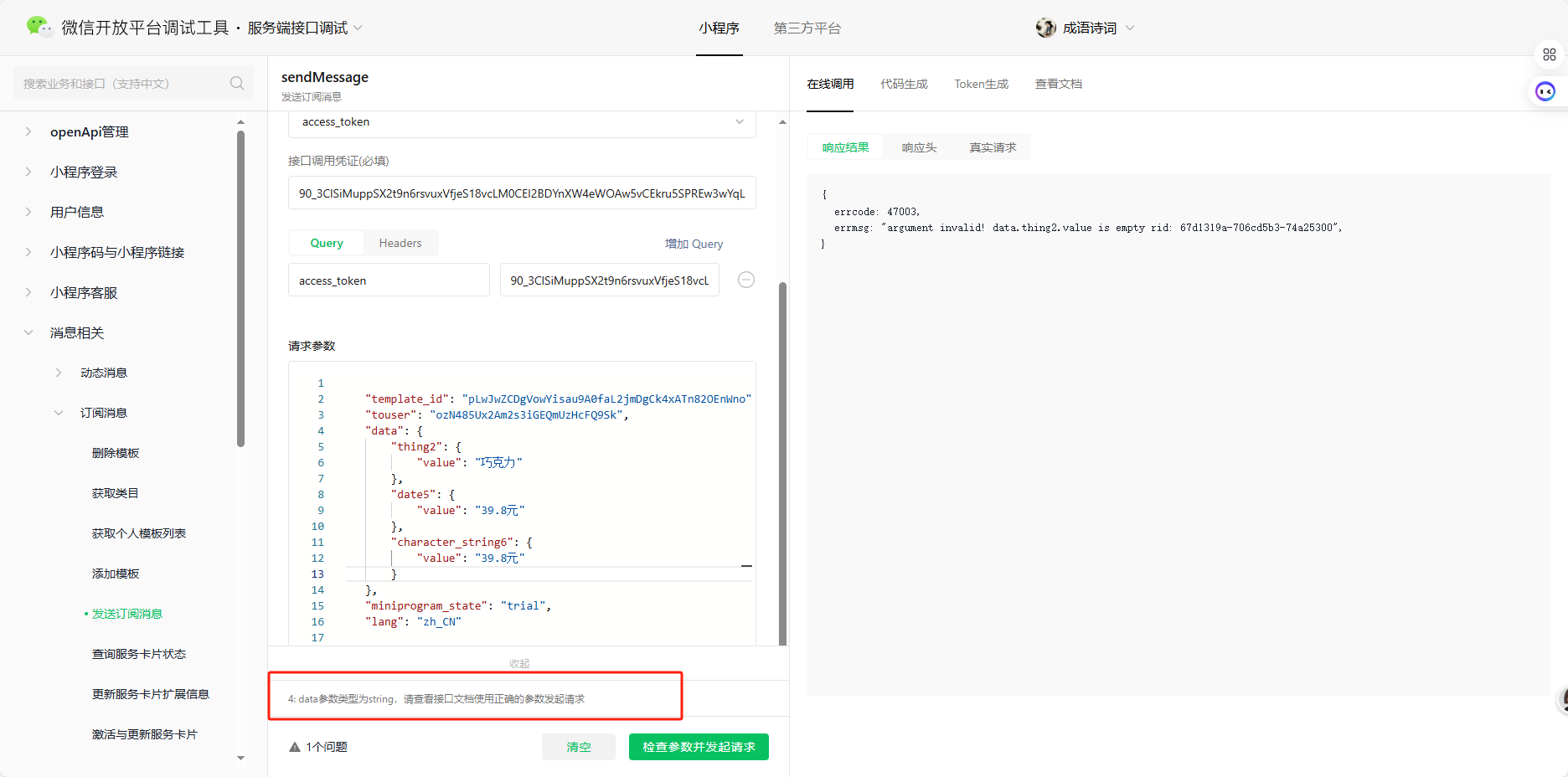The height and width of the screenshot is (777, 1568).
Task: Click the errcode 47003 response line
Action: point(877,212)
